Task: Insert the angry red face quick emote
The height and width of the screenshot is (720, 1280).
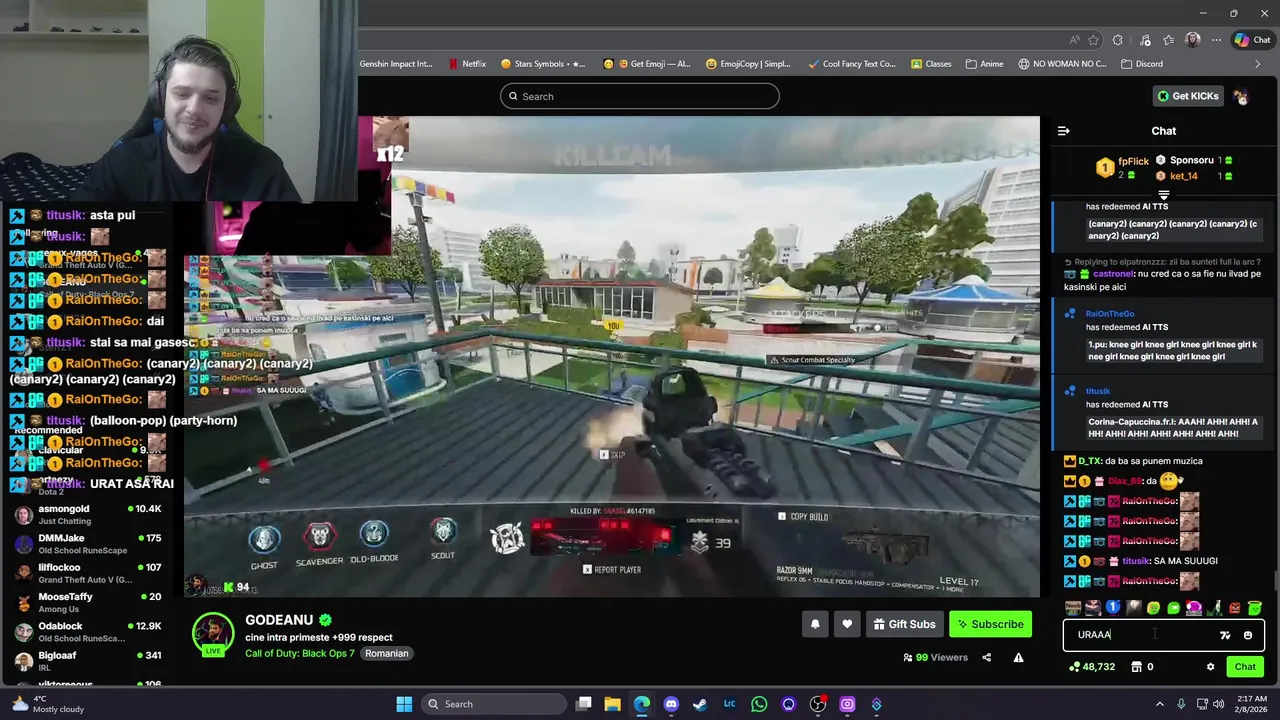Action: click(1235, 607)
